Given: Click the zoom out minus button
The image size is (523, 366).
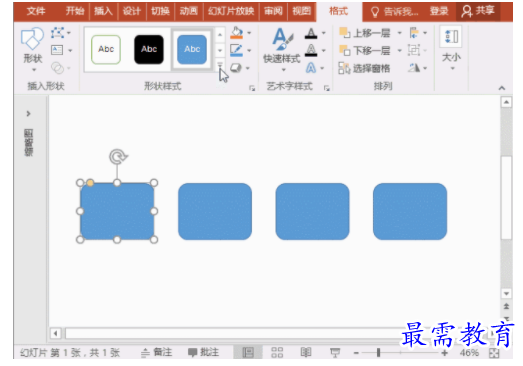Looking at the screenshot, I should point(356,353).
